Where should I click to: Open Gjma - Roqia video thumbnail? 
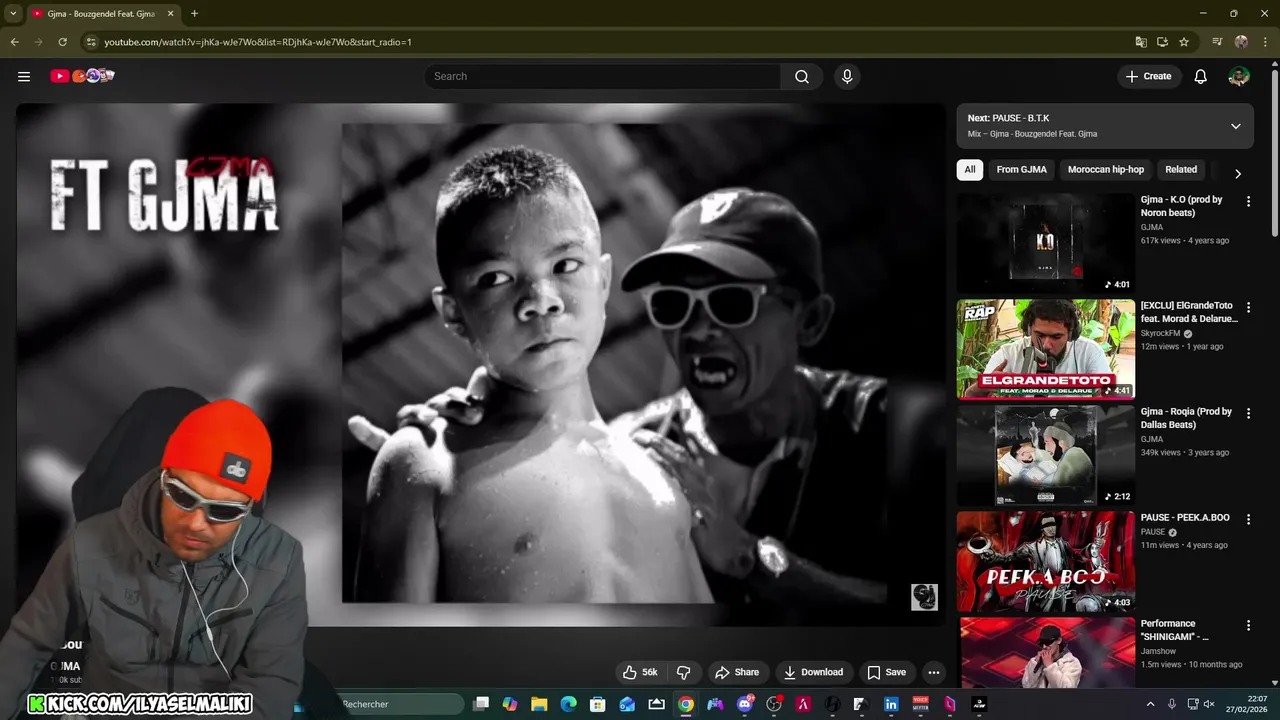point(1045,455)
